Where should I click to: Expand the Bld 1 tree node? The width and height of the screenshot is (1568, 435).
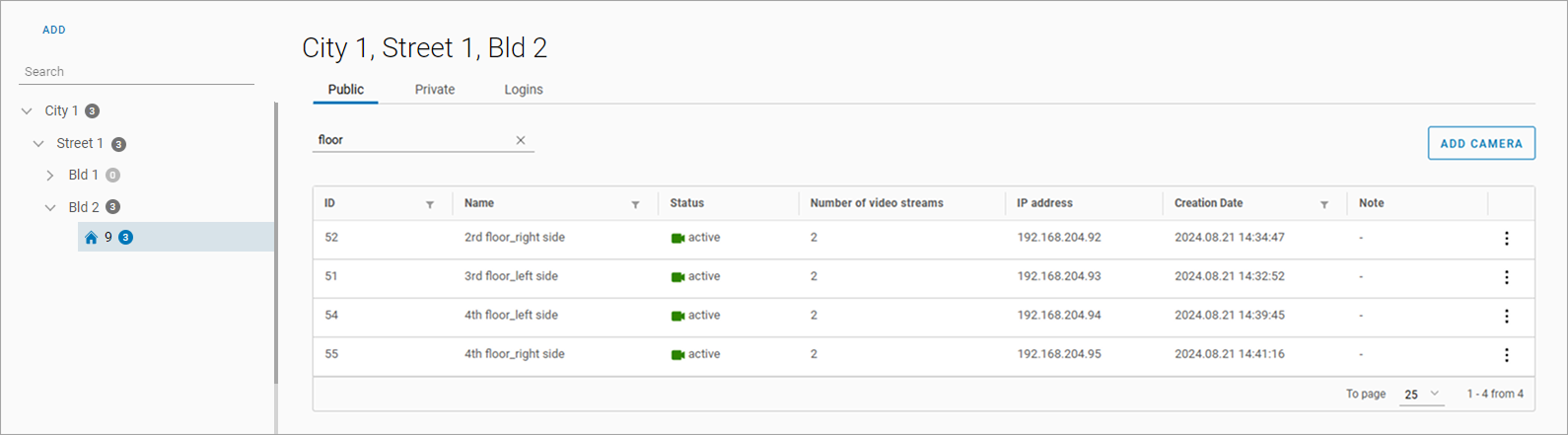click(x=50, y=176)
